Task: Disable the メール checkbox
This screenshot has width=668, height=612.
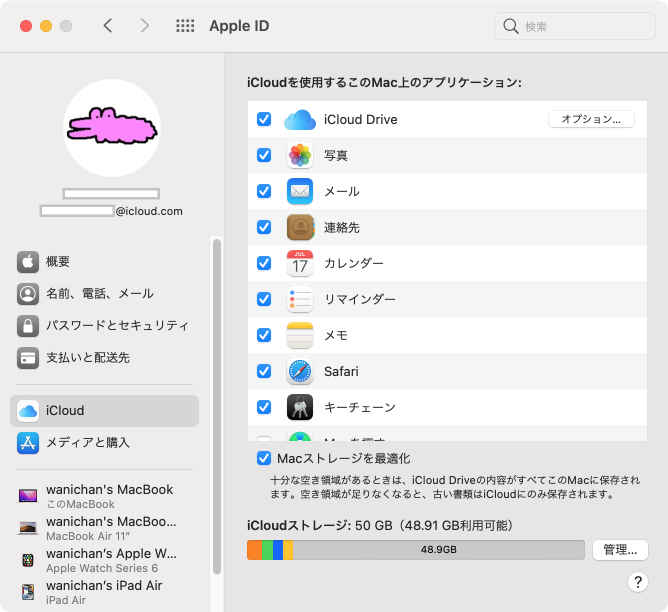Action: click(264, 191)
